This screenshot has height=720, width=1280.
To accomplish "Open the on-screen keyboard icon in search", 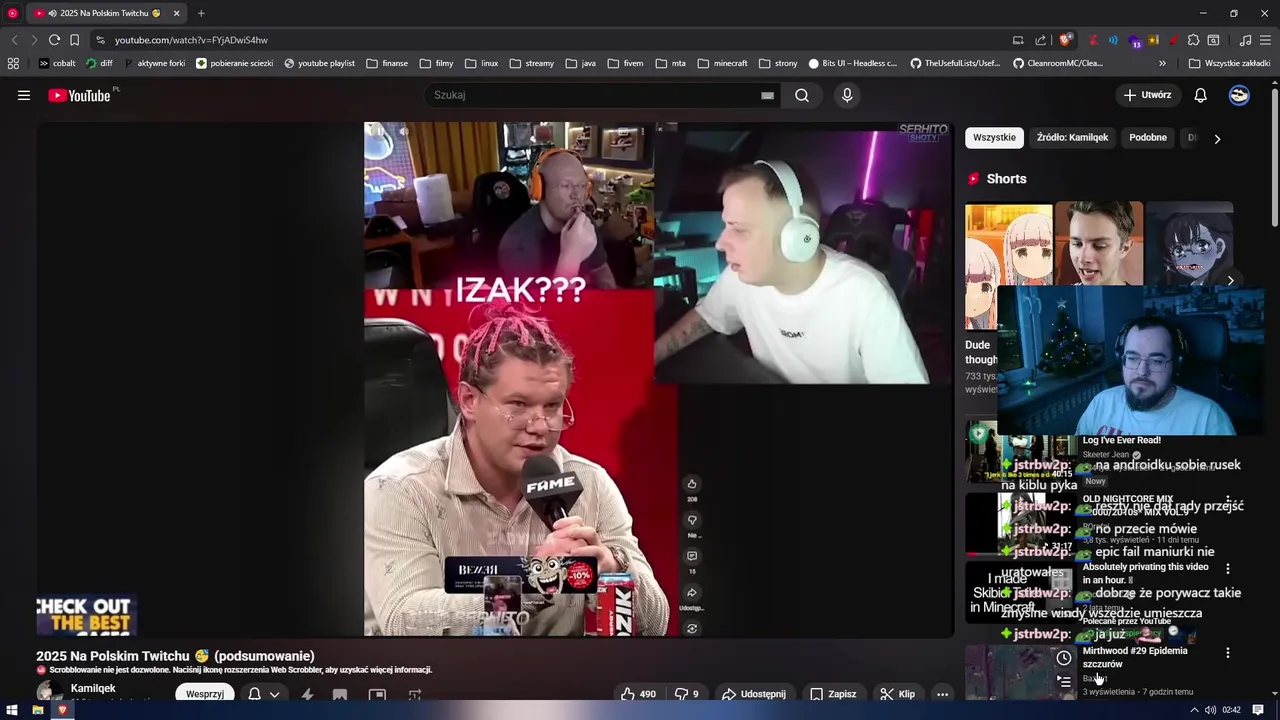I will click(x=767, y=95).
